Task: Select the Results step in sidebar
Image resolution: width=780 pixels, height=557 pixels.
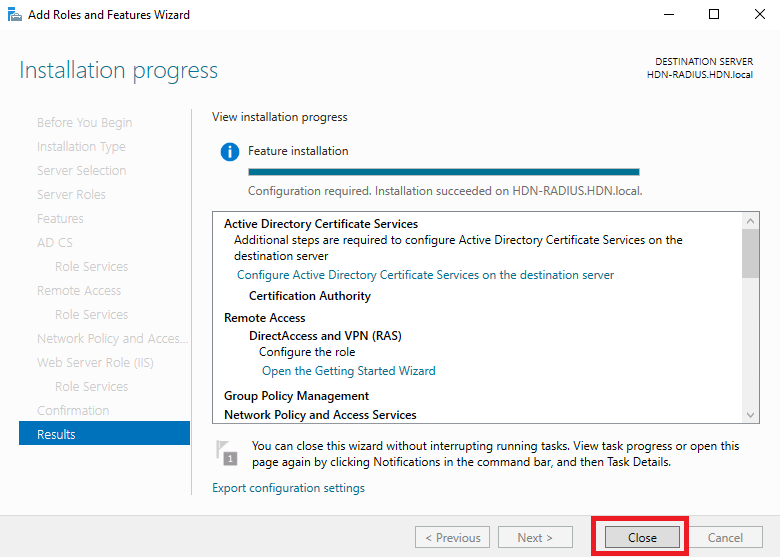Action: click(104, 434)
